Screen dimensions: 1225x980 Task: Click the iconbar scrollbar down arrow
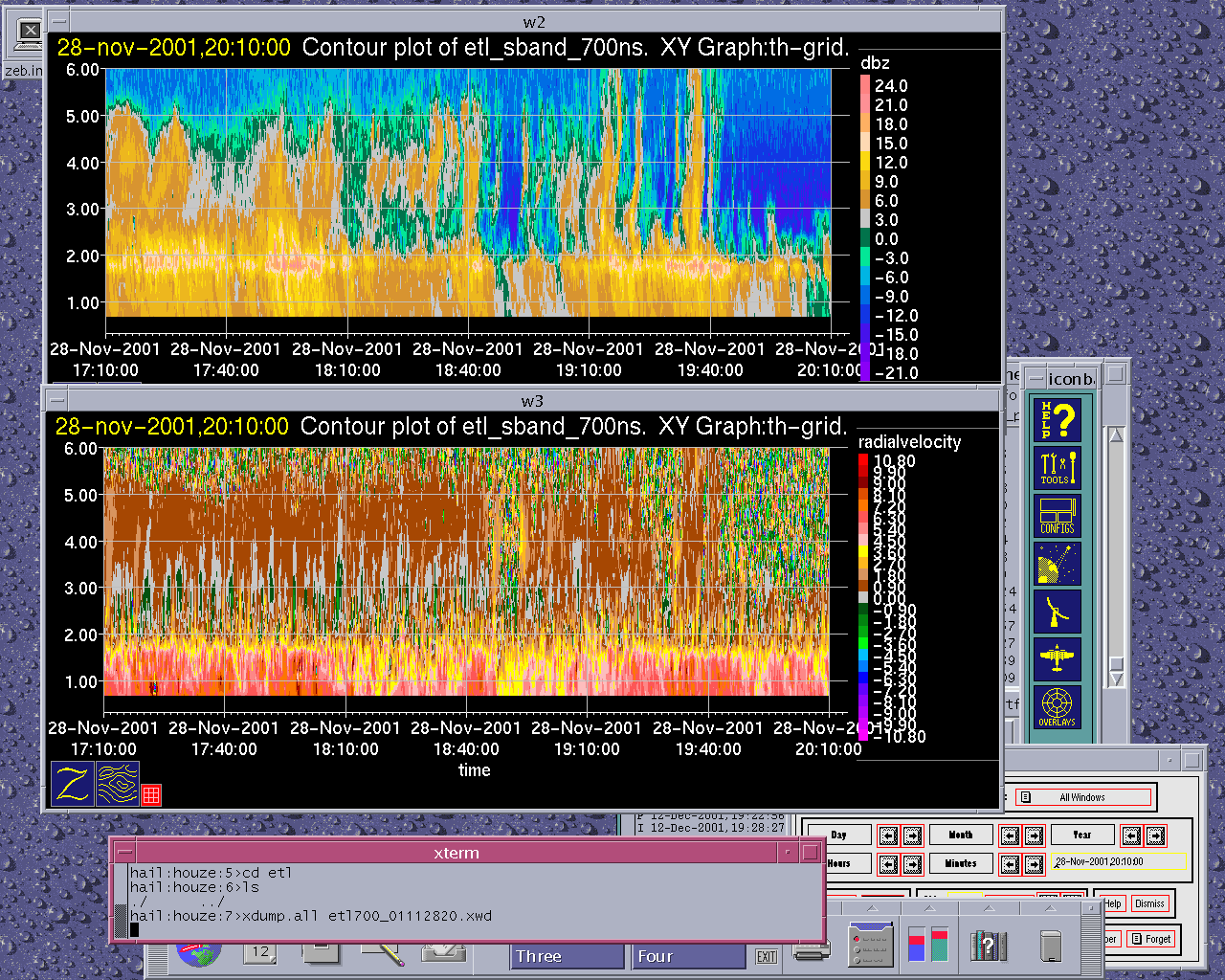(x=1116, y=679)
